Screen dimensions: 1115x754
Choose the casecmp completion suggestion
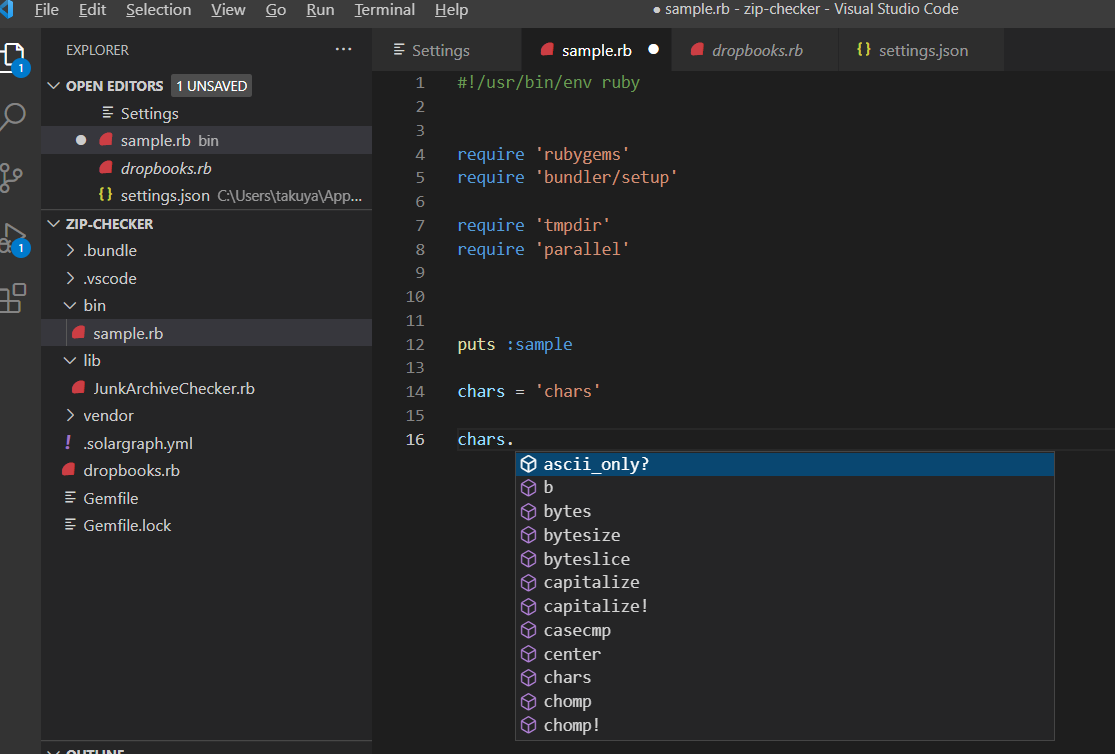(x=784, y=630)
